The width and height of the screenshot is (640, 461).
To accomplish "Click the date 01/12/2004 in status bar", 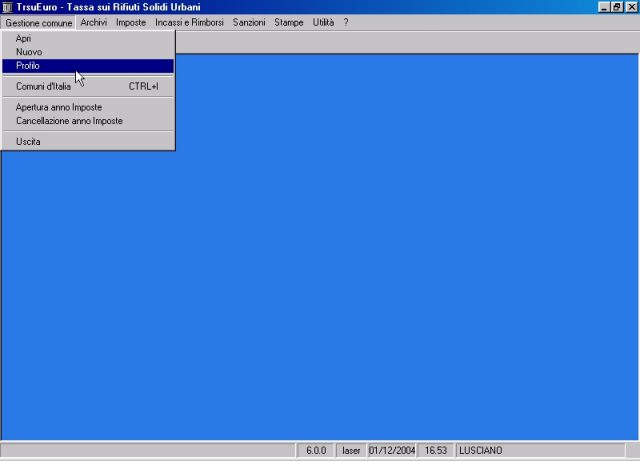I will 392,450.
